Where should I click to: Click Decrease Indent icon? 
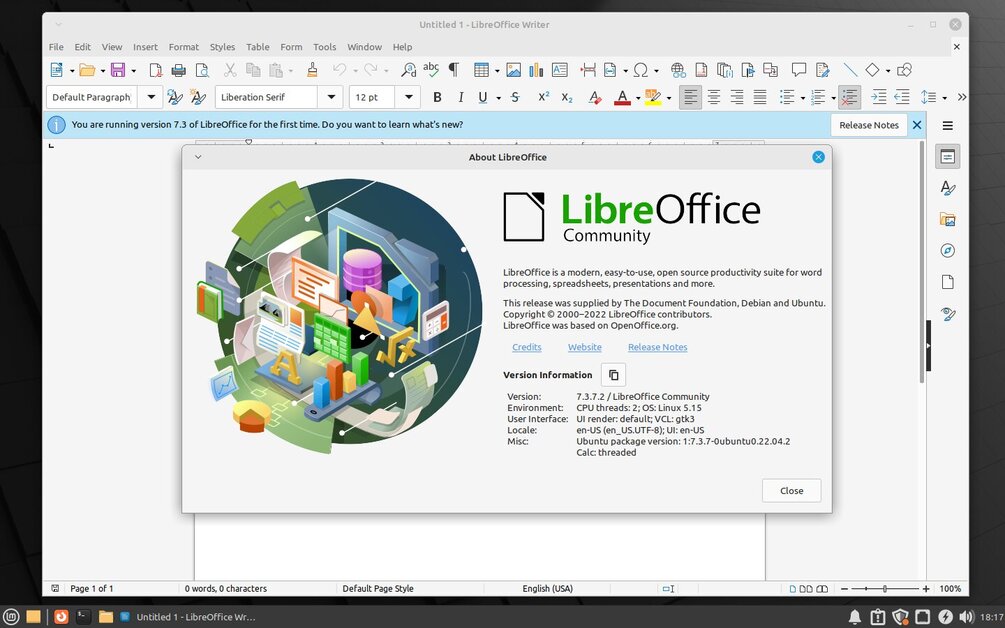coord(902,97)
